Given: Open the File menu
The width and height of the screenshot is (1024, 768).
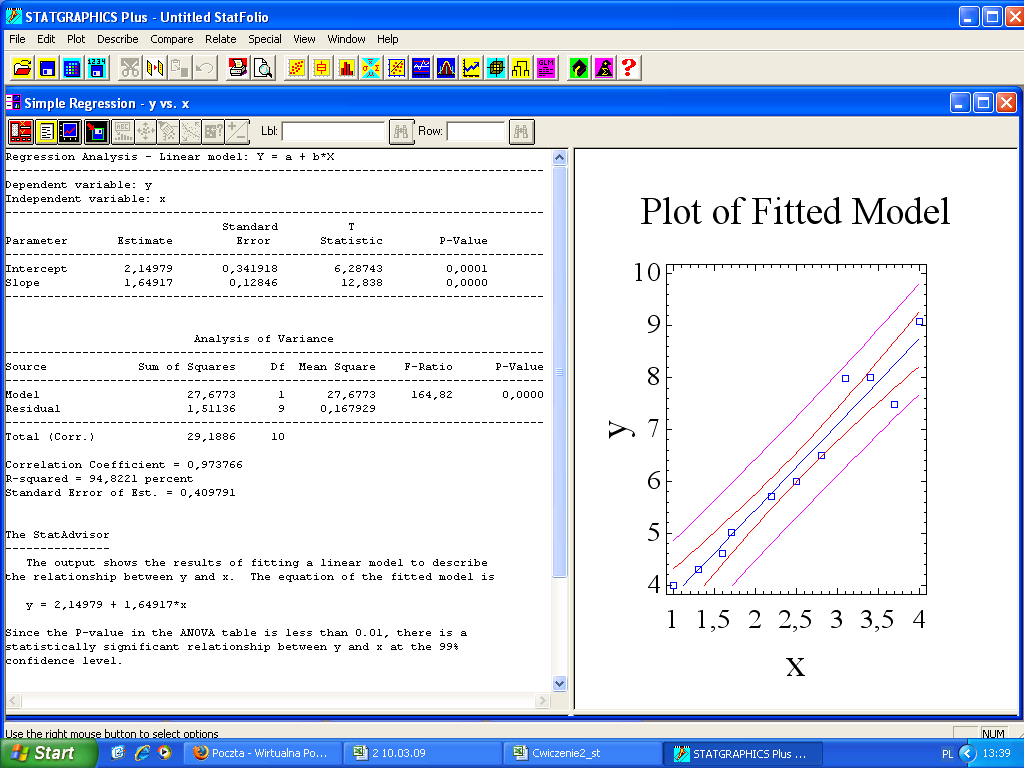Looking at the screenshot, I should click(17, 39).
